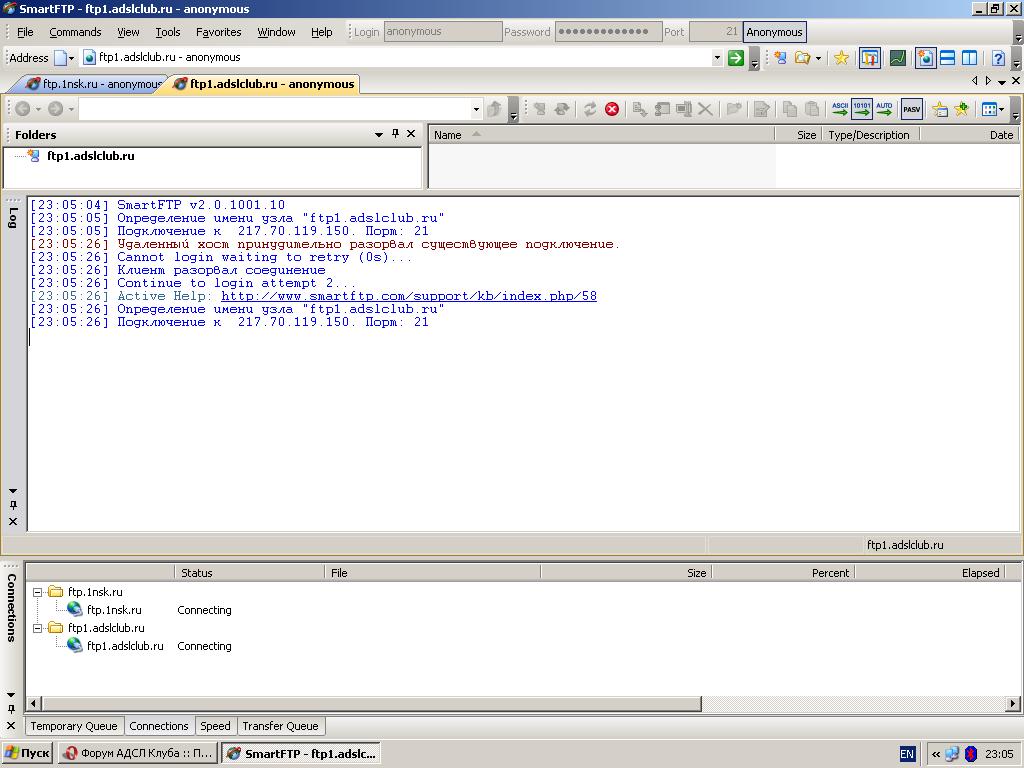Click the Forward navigation arrow
Viewport: 1024px width, 768px height.
point(56,109)
